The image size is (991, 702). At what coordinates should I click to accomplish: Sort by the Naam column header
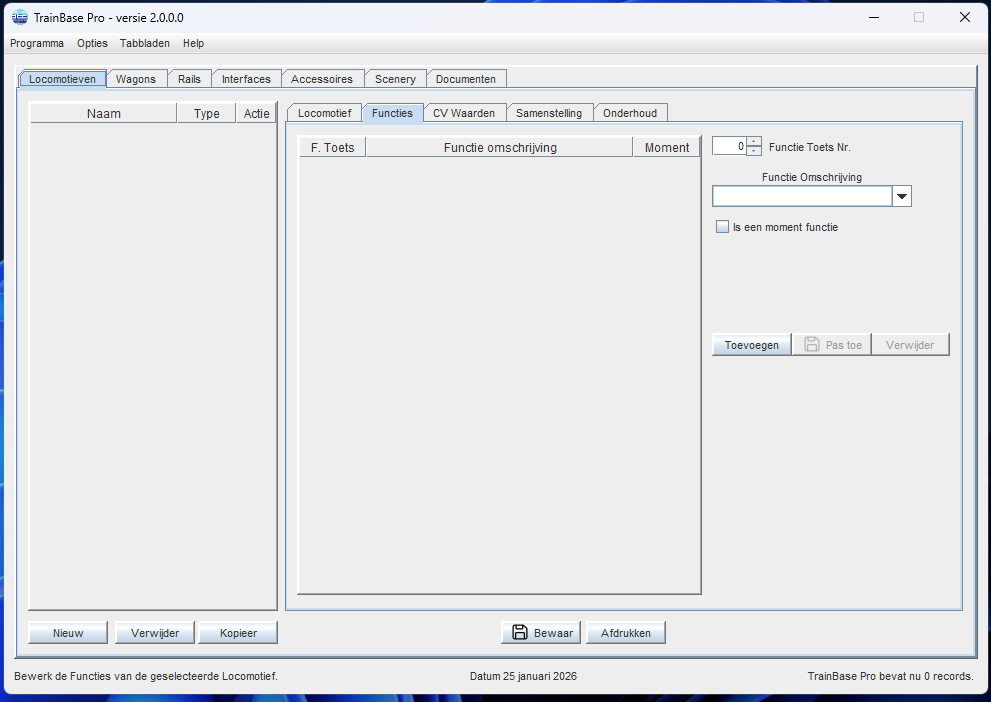[x=104, y=113]
